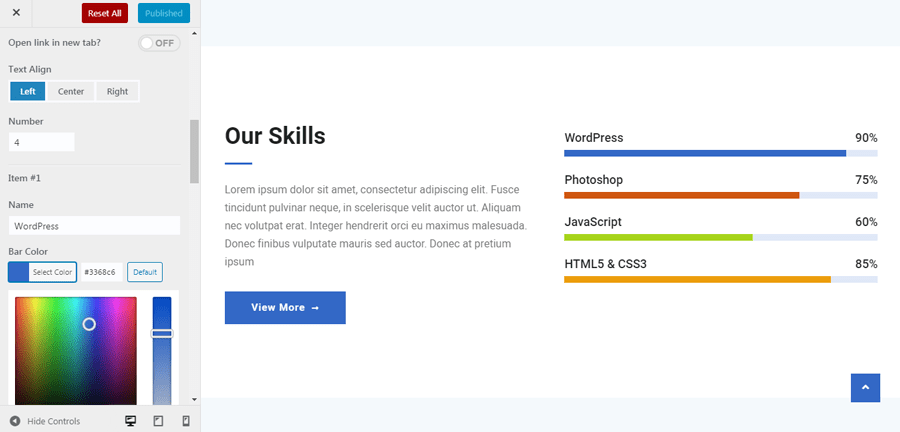The width and height of the screenshot is (900, 432).
Task: Select Right text alignment
Action: (x=117, y=91)
